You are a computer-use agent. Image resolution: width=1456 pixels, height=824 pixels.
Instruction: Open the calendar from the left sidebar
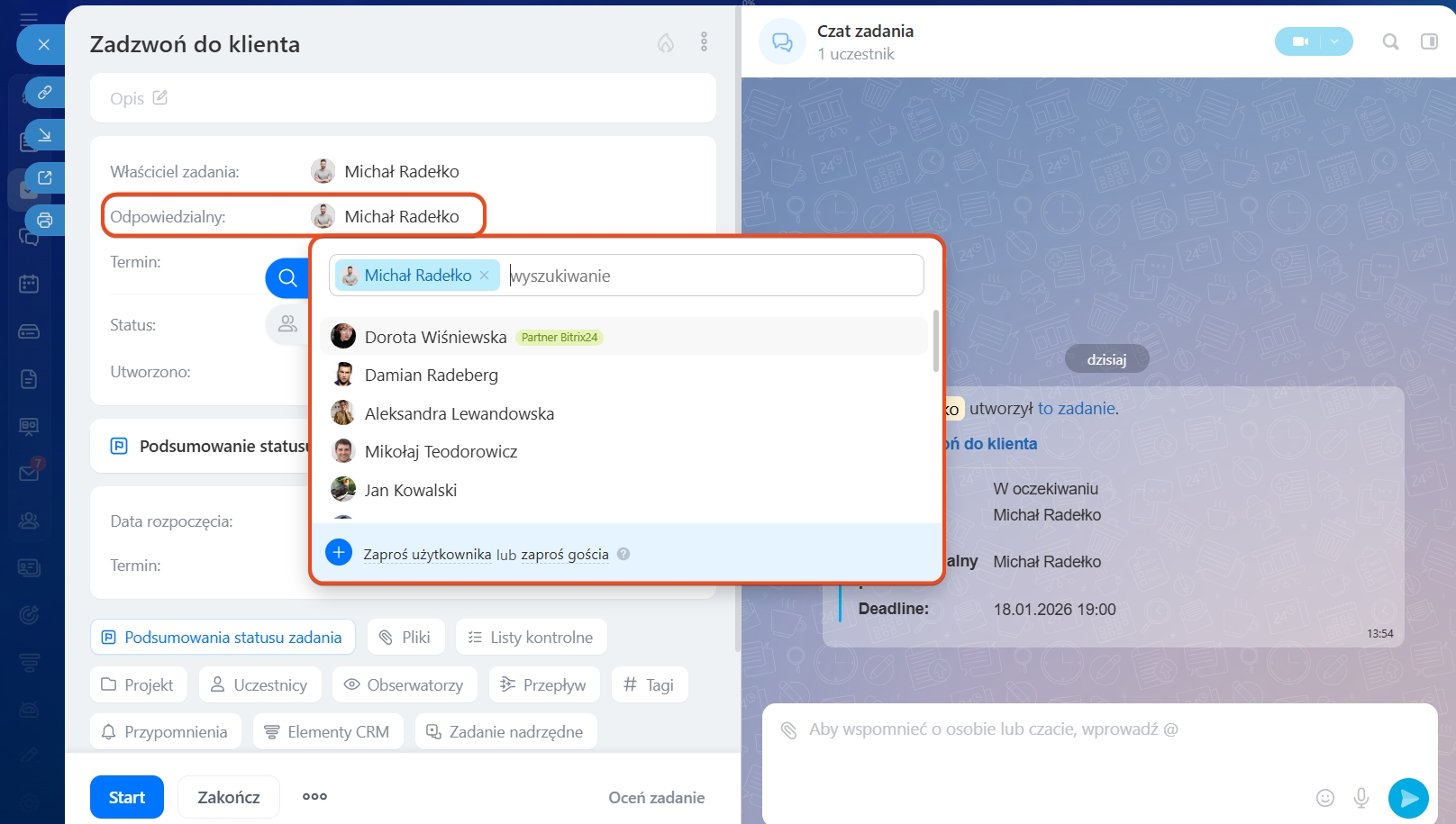click(x=29, y=284)
